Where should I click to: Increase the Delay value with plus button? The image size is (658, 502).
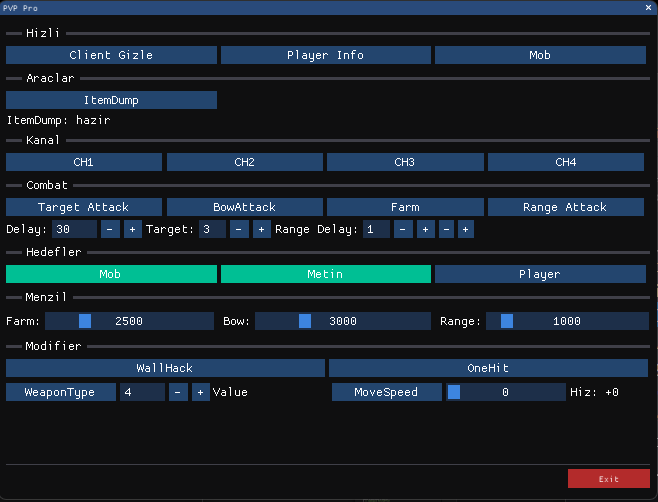[132, 230]
